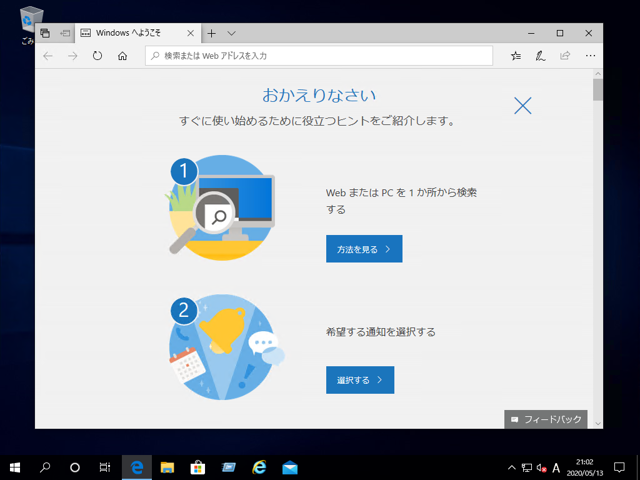The image size is (640, 480).
Task: Open Task View on taskbar
Action: coord(105,467)
